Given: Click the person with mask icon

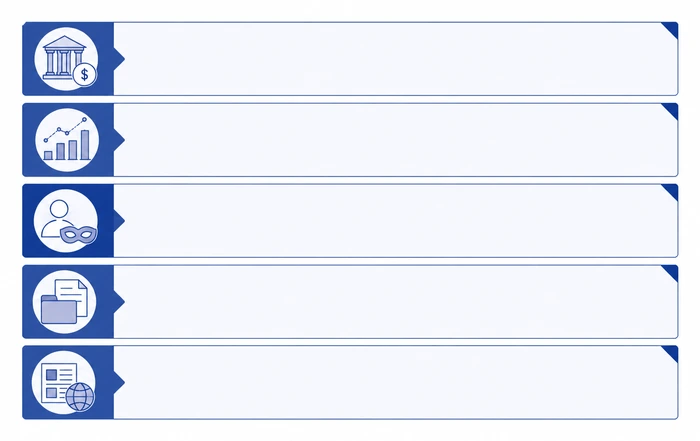Looking at the screenshot, I should 66,220.
